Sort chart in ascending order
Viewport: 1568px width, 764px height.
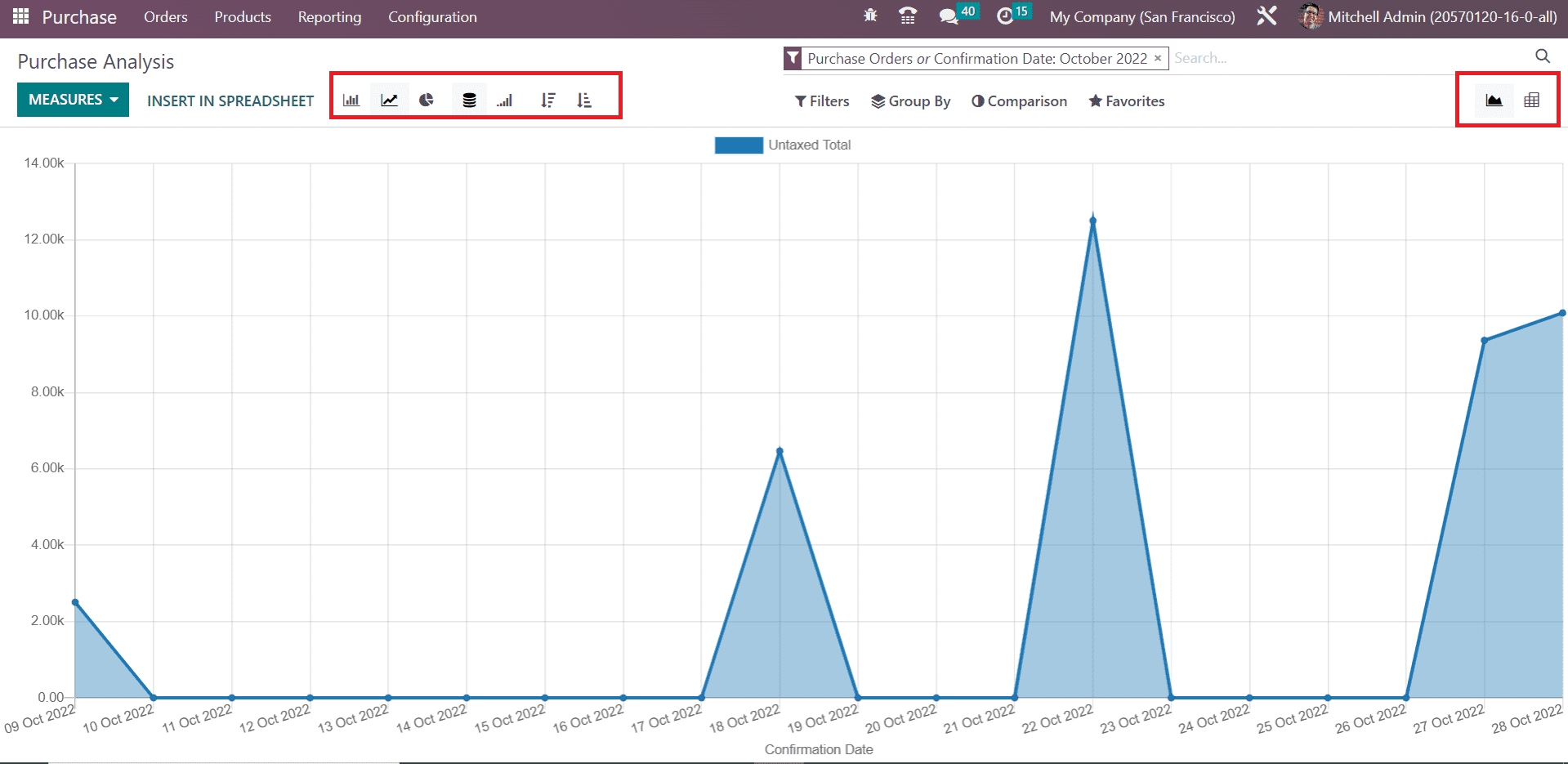[584, 100]
